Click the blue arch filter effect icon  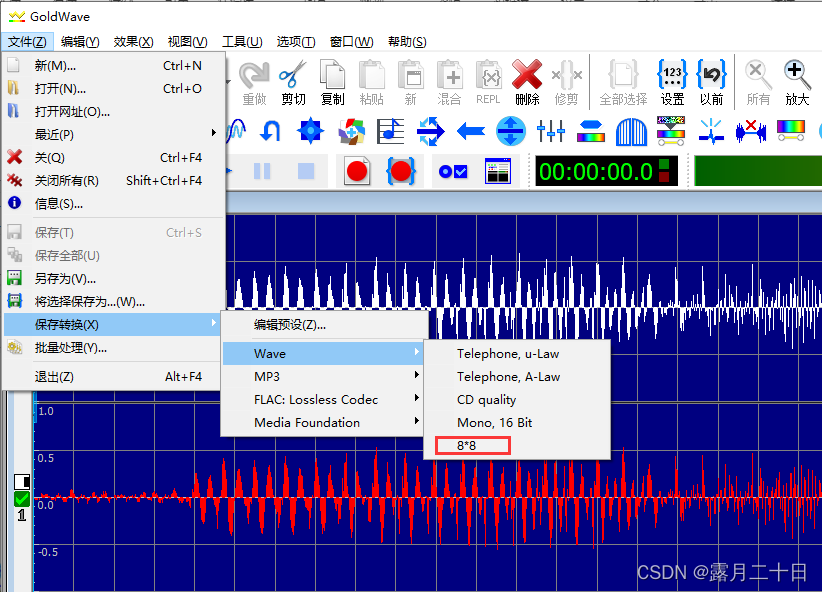[x=631, y=131]
